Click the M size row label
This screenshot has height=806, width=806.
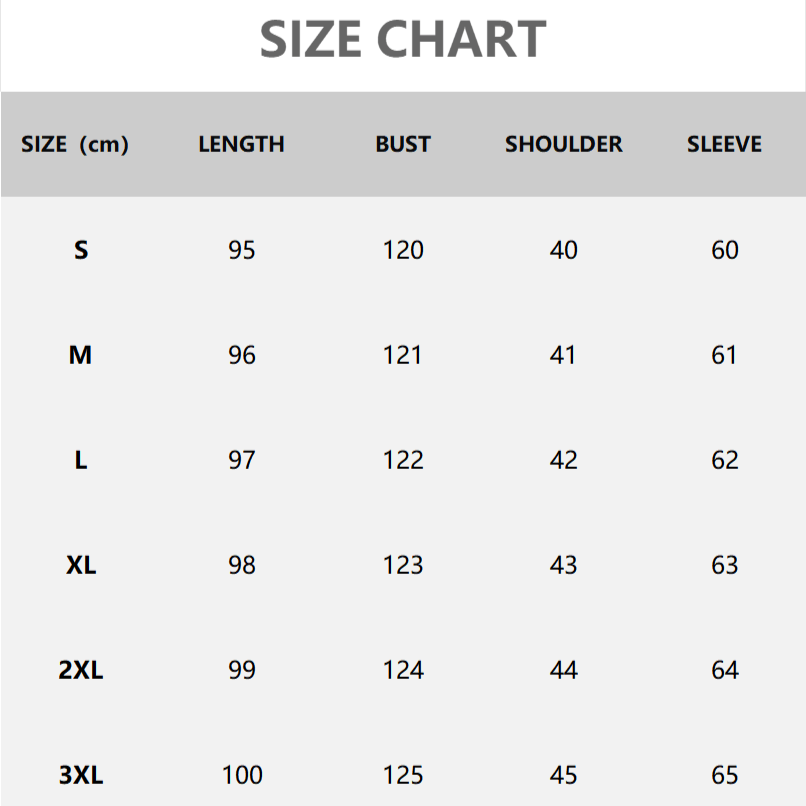pyautogui.click(x=81, y=355)
